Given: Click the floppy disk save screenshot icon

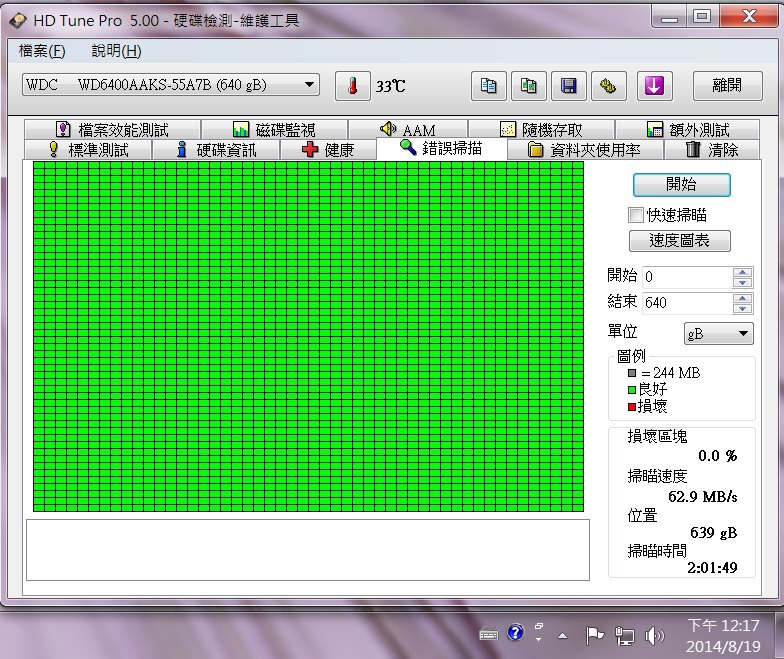Looking at the screenshot, I should click(x=569, y=86).
